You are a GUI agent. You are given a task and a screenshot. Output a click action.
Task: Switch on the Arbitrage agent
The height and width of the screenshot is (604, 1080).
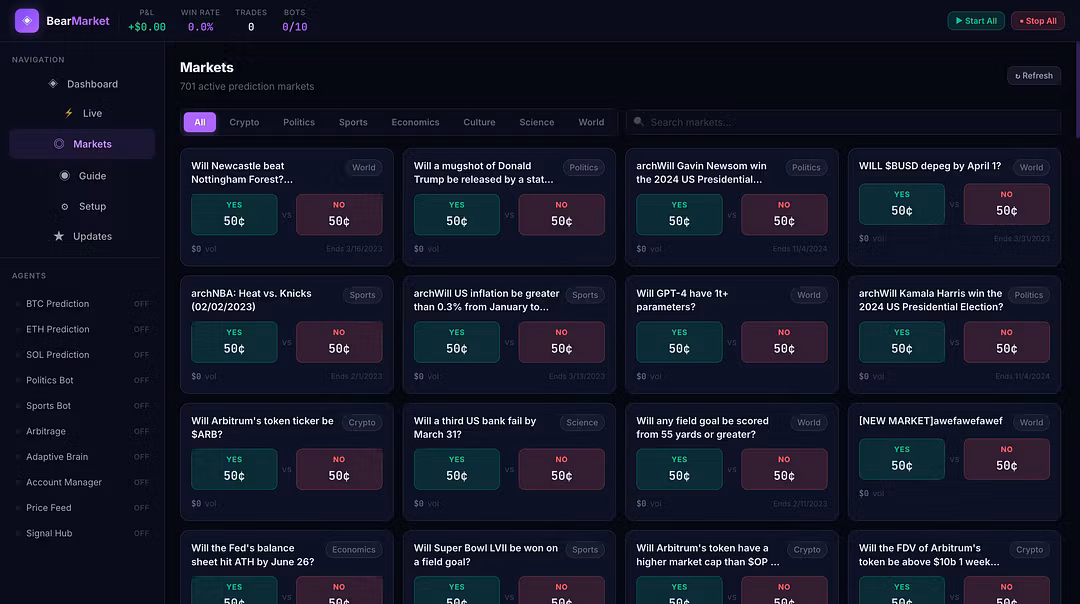(141, 432)
